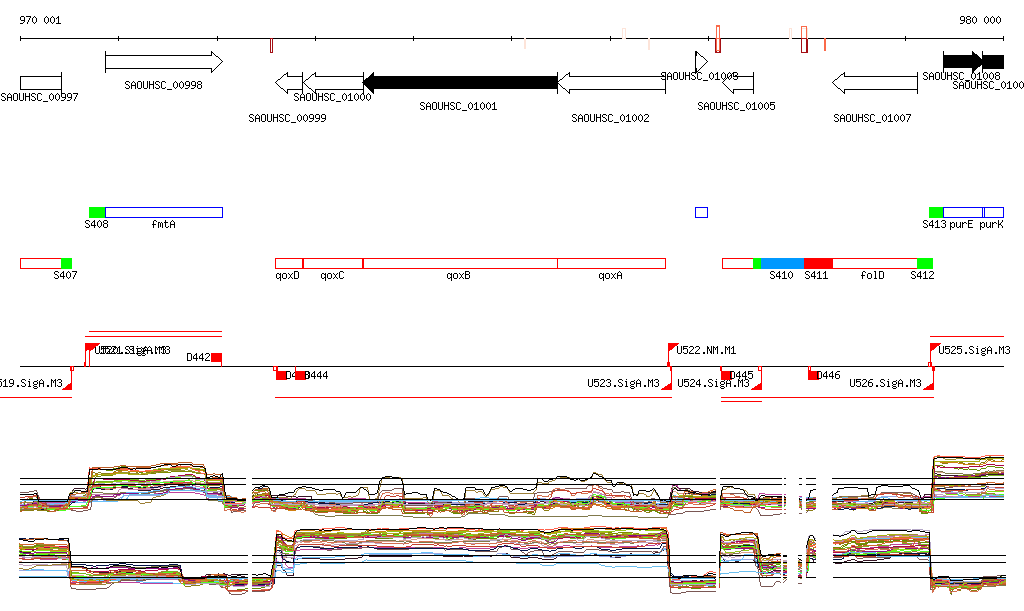
Task: Click the U524.SigA.M3 label
Action: [x=713, y=383]
